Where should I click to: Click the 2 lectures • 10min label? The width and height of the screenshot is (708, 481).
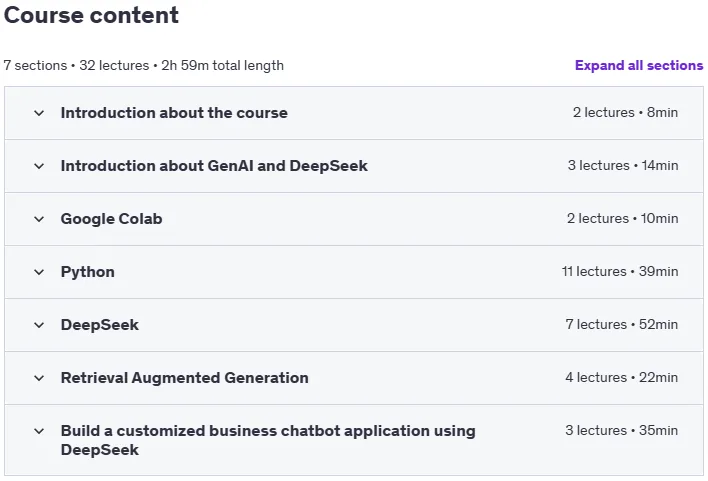tap(622, 218)
